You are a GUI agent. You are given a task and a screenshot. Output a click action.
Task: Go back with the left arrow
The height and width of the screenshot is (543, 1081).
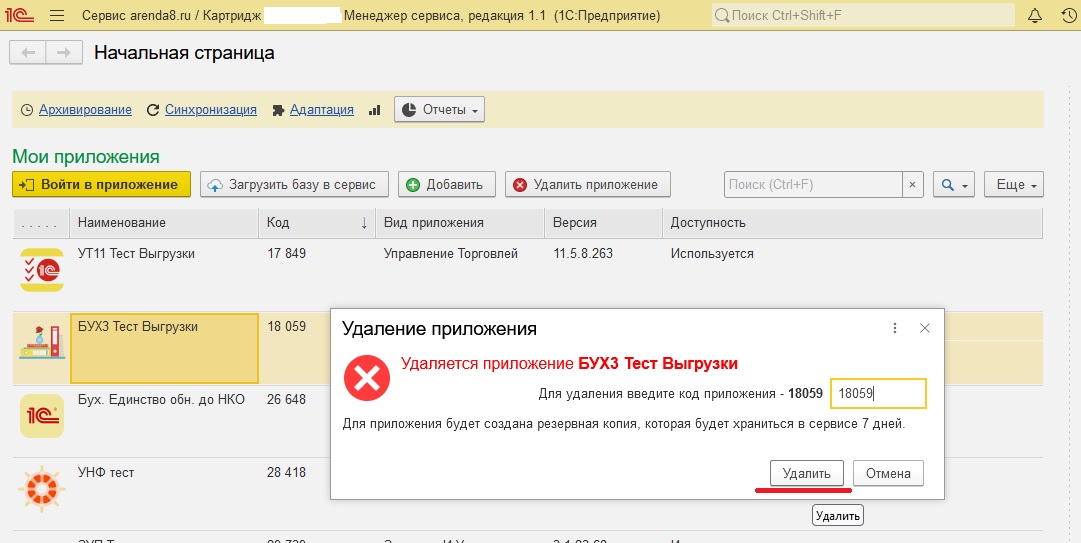point(28,53)
